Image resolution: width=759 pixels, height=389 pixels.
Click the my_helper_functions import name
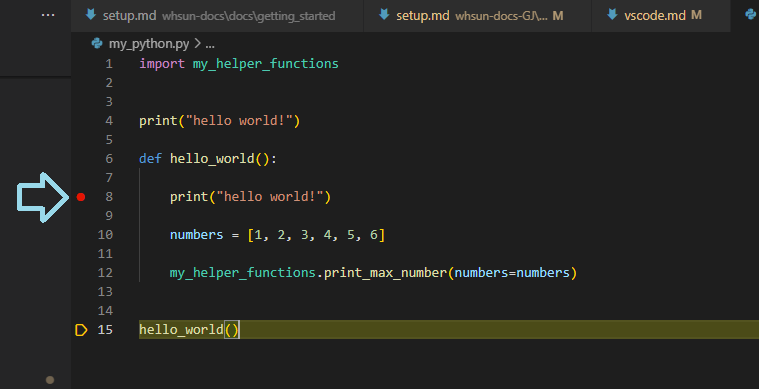click(x=265, y=64)
